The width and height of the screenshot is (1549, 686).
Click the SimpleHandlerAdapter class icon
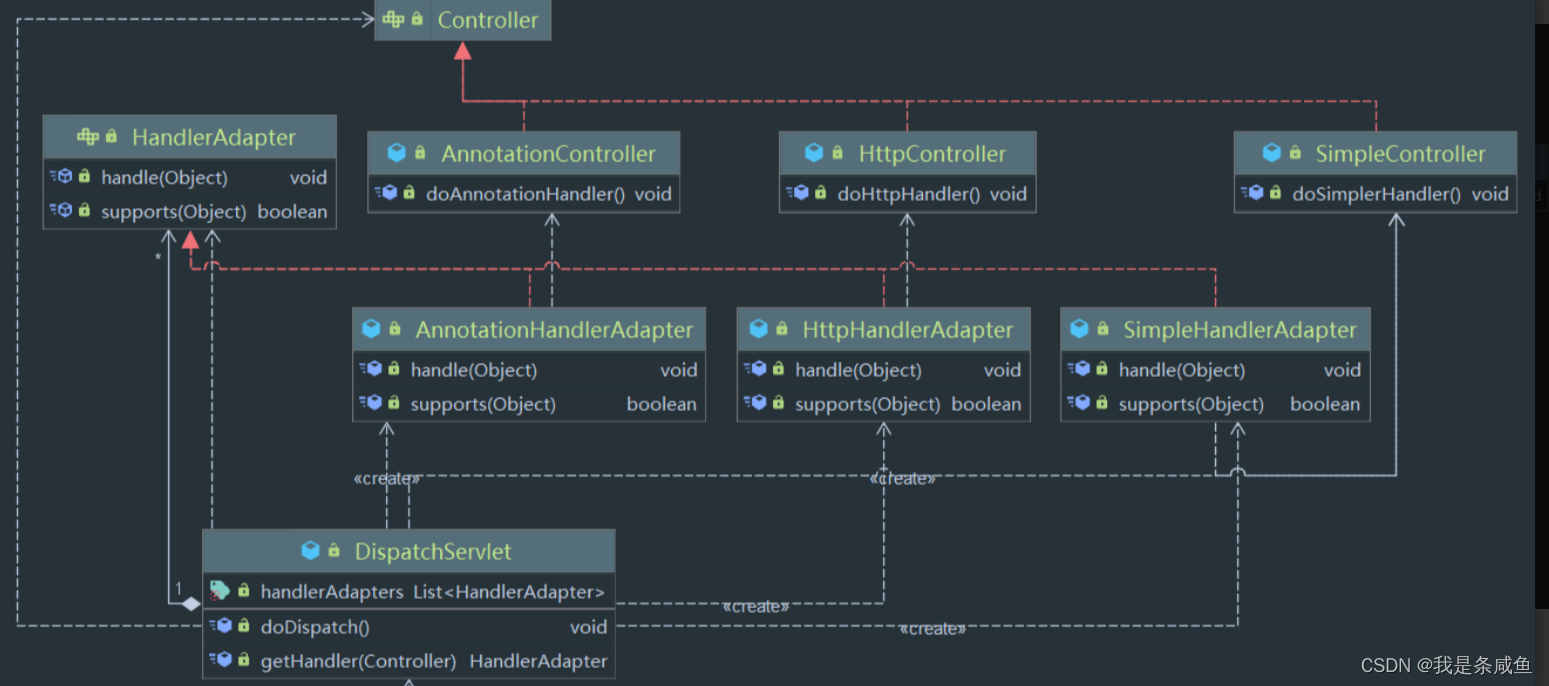(x=1079, y=329)
